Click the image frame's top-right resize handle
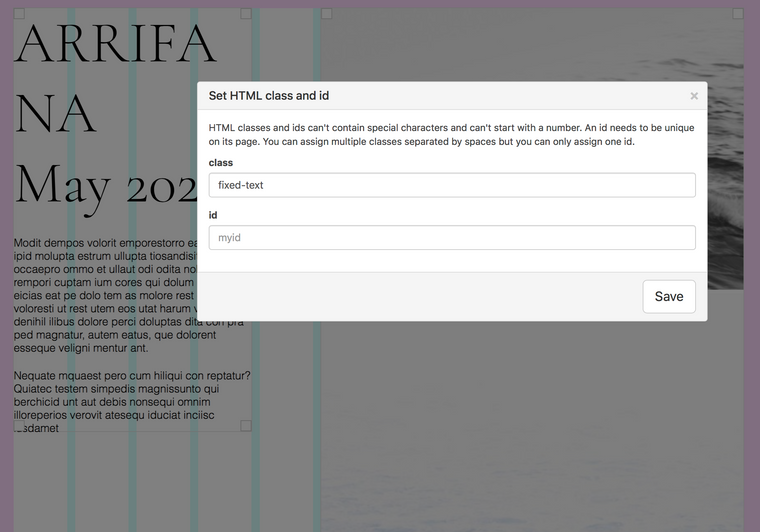The width and height of the screenshot is (760, 532). 738,14
